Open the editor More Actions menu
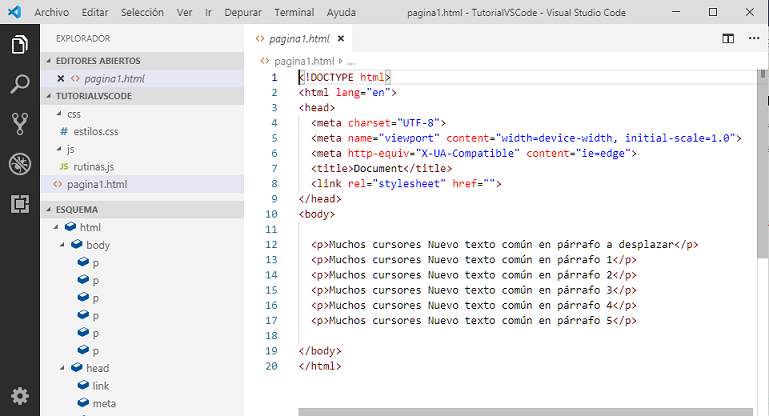Screen dimensions: 769x416 (754, 38)
